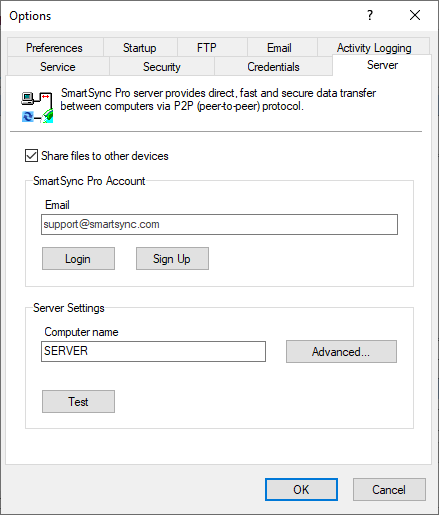Run the server Test button
439x515 pixels.
click(78, 402)
